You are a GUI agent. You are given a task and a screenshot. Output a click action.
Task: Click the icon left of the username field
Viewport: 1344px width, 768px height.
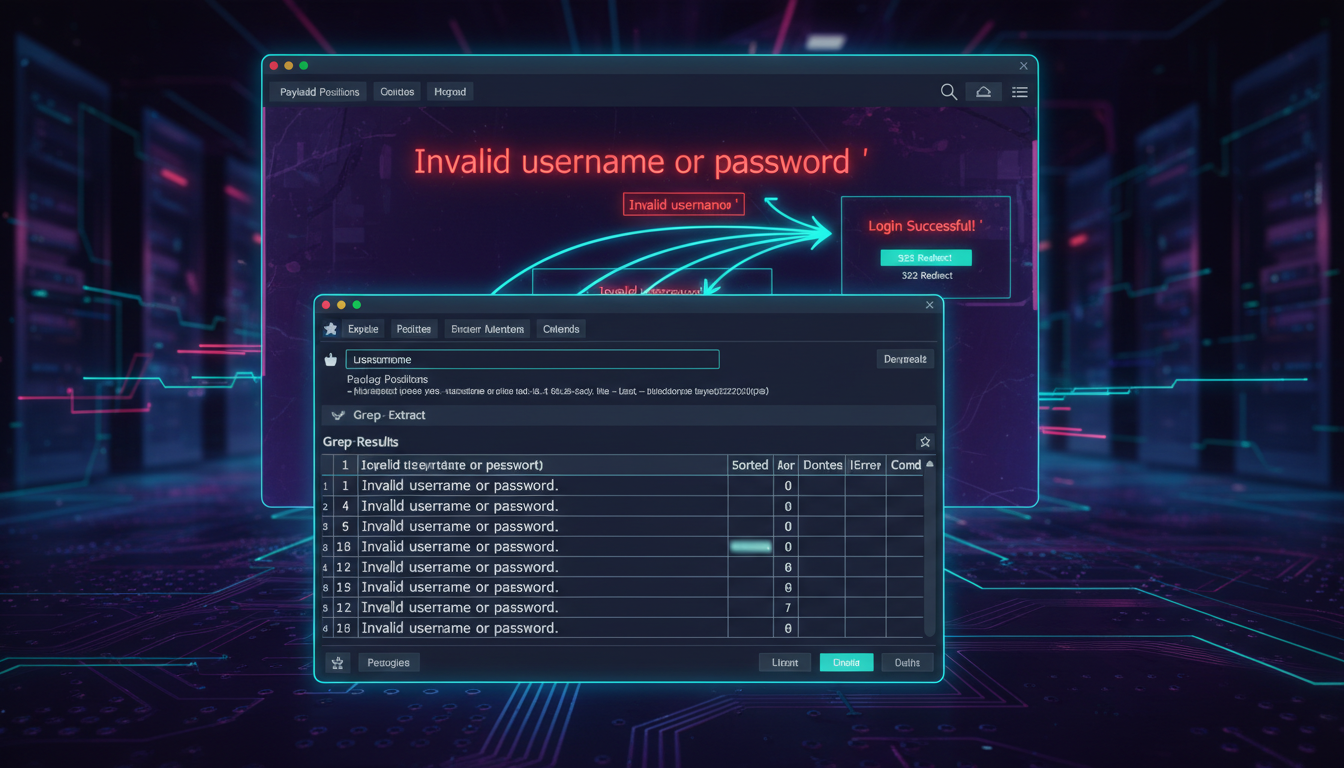click(331, 360)
